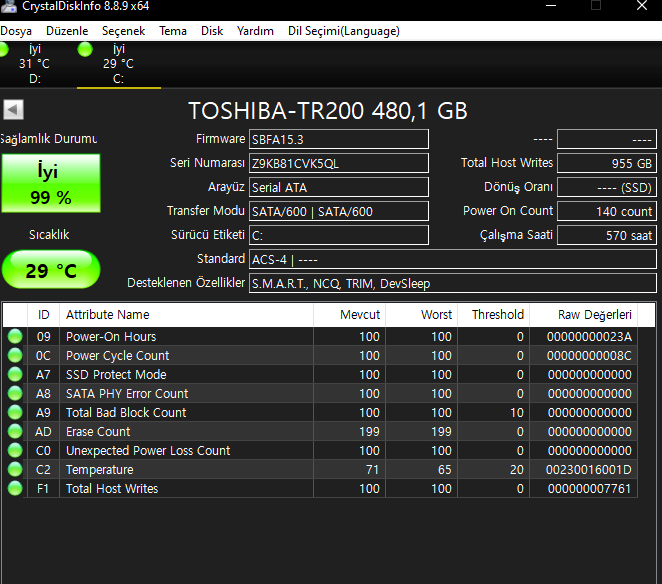Click the Worst column header
This screenshot has width=662, height=584.
(421, 315)
